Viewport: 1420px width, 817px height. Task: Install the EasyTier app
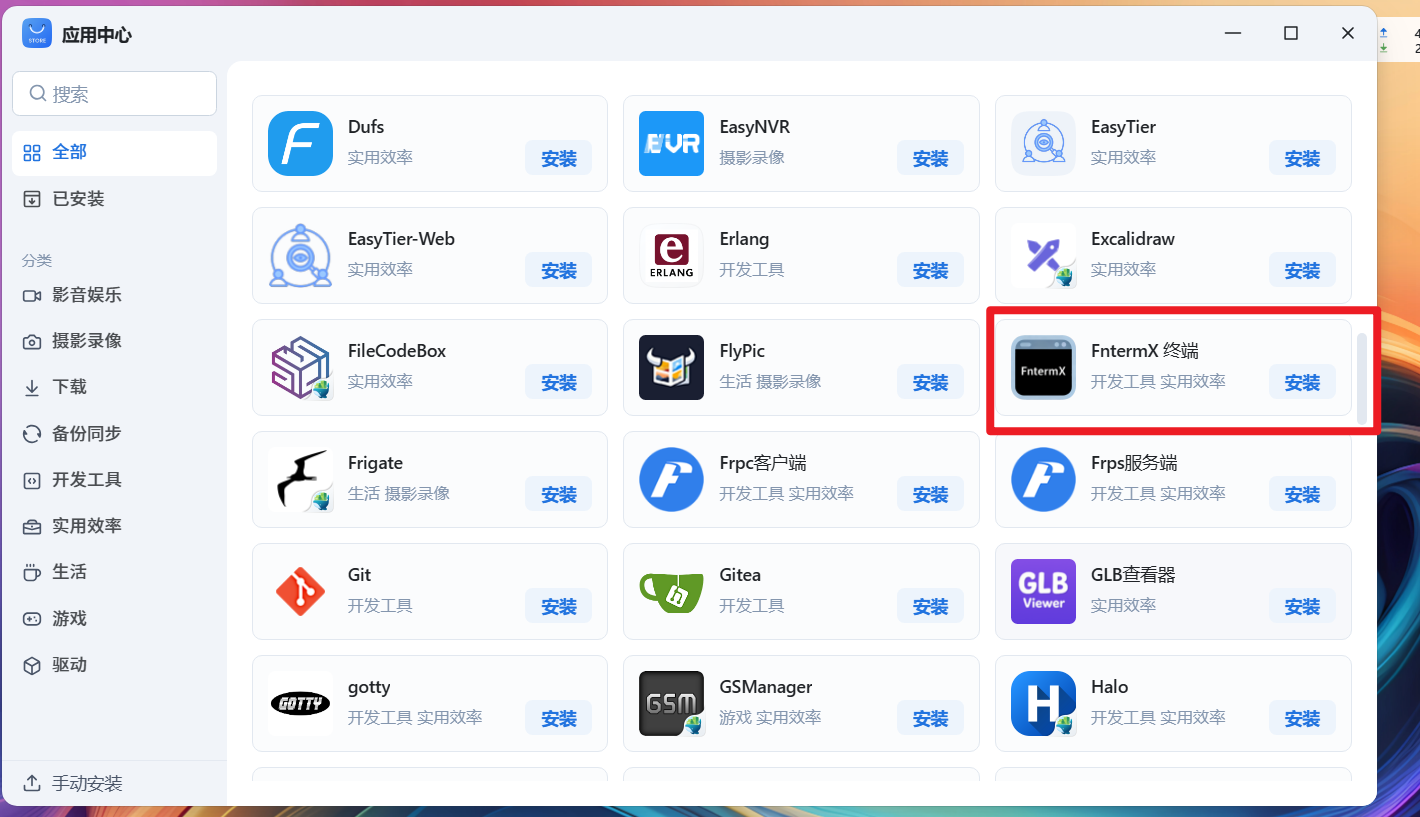tap(1302, 158)
